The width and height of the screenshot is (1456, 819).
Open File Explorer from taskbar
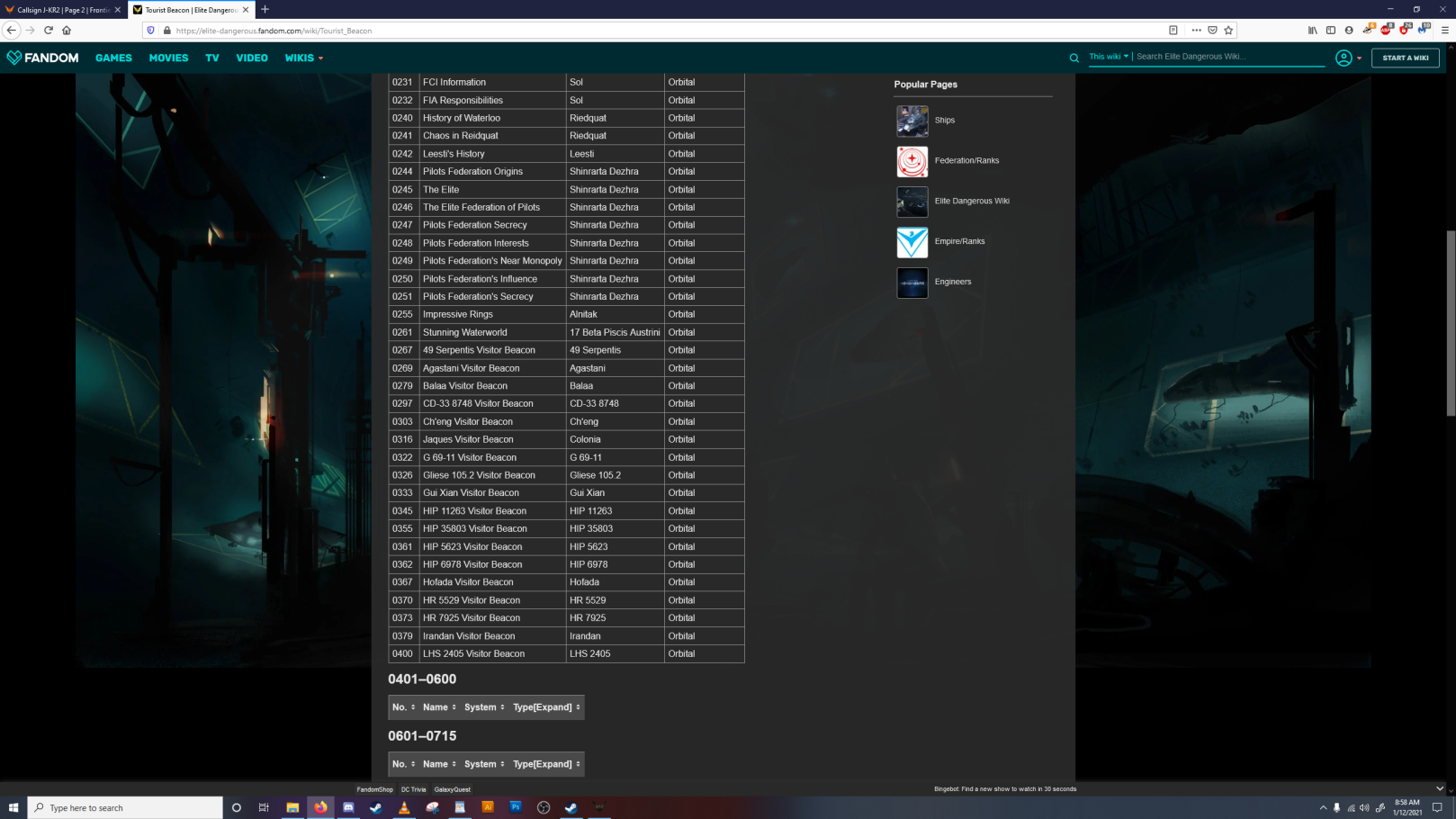(x=292, y=807)
